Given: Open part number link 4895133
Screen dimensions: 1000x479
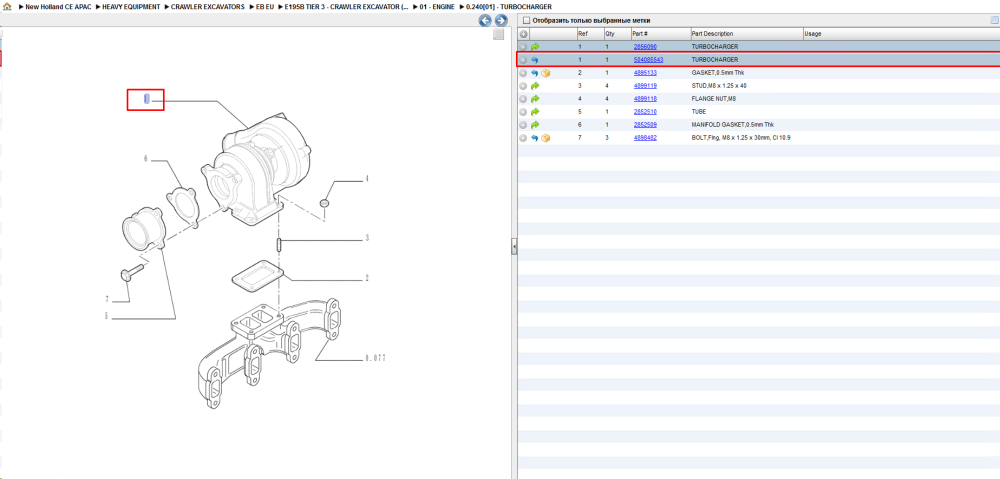Looking at the screenshot, I should point(645,73).
